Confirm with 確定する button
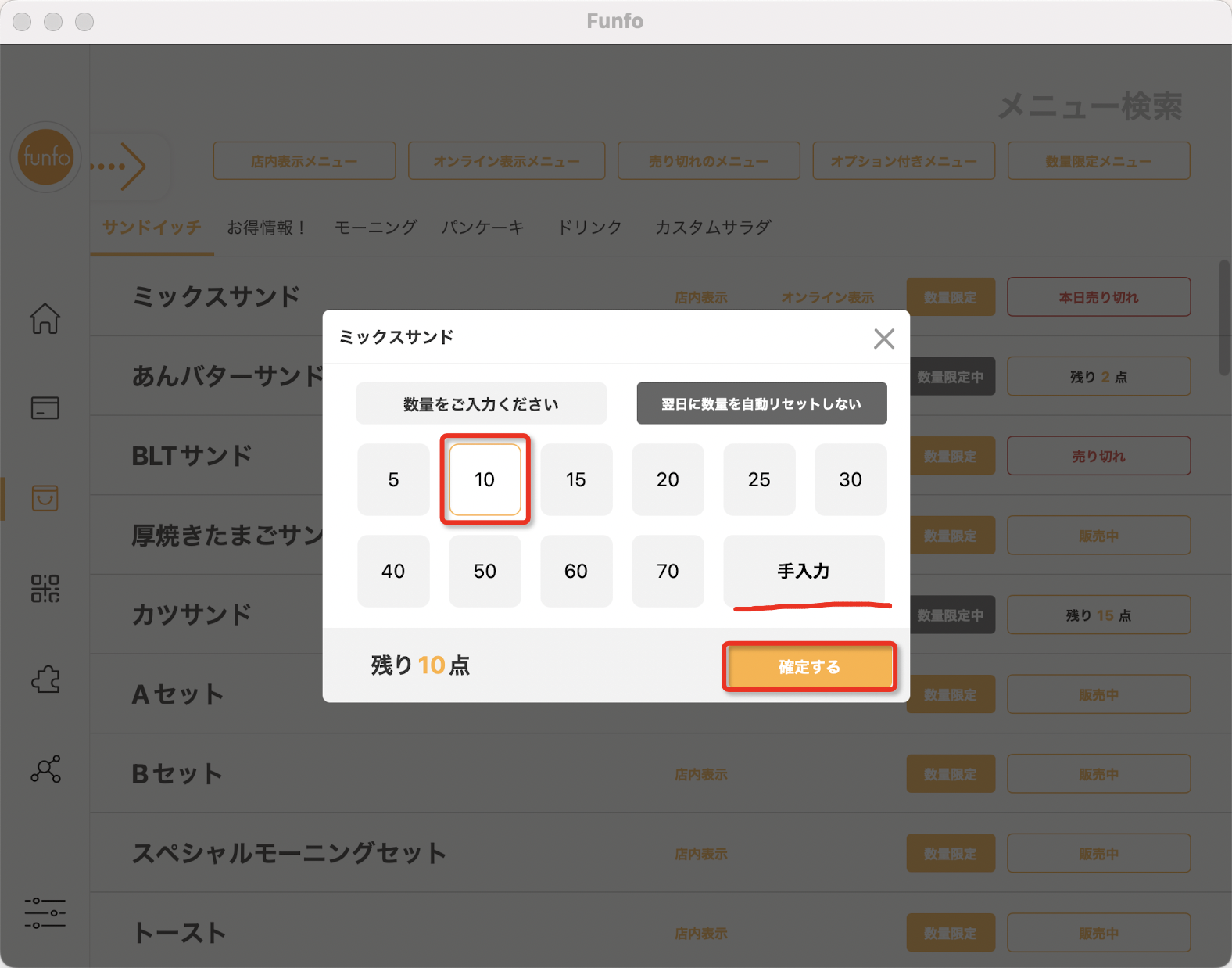This screenshot has height=968, width=1232. coord(809,667)
